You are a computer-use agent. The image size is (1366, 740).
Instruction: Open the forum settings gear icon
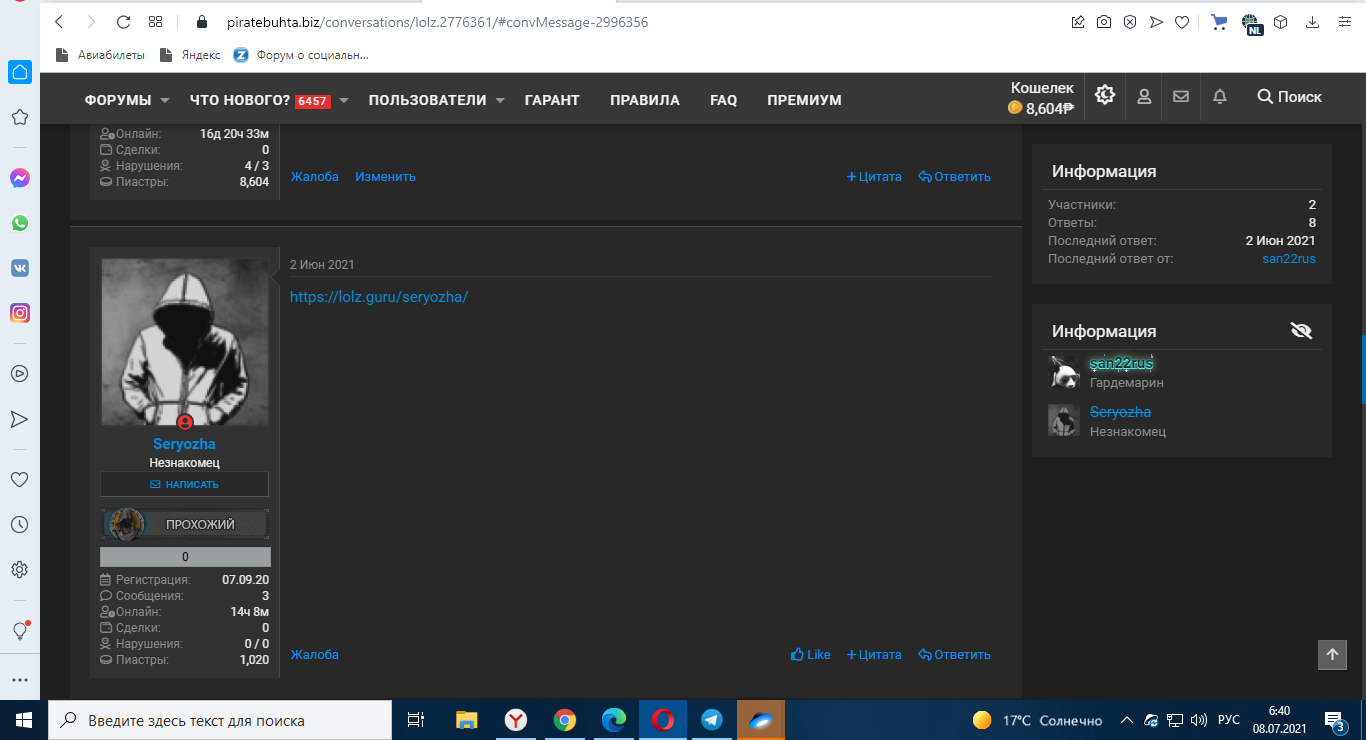[1104, 95]
